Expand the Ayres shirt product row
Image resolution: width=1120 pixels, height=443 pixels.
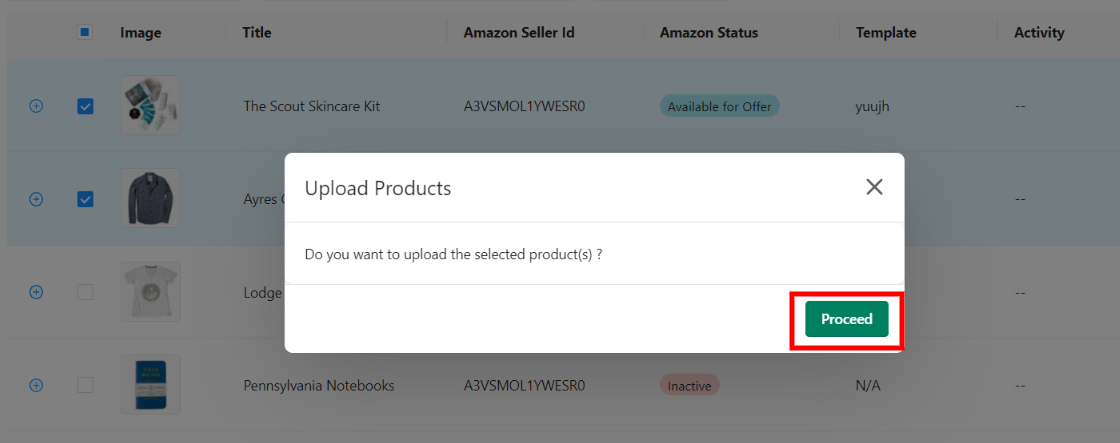(36, 199)
